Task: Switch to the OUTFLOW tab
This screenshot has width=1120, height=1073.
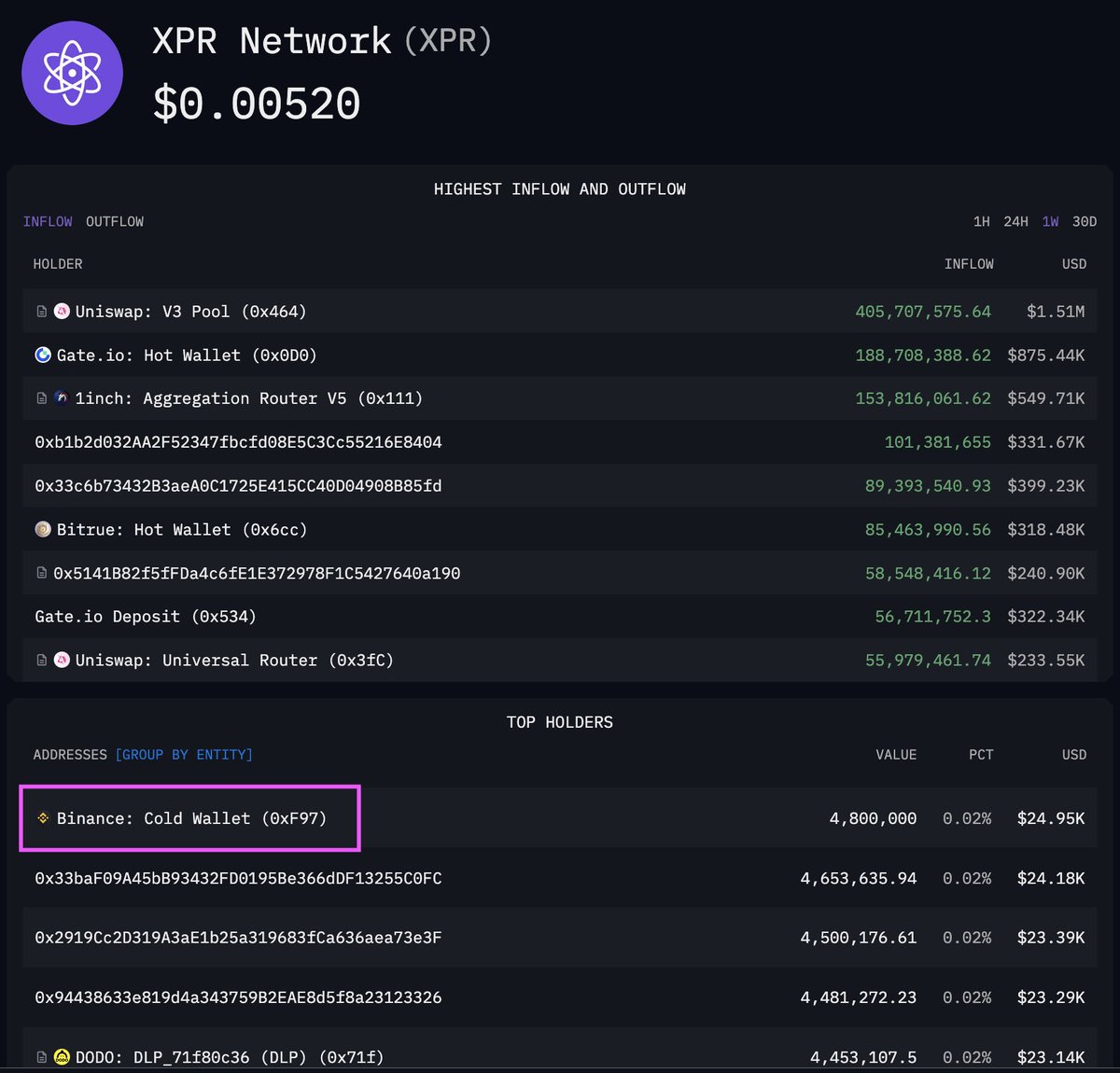Action: coord(115,221)
